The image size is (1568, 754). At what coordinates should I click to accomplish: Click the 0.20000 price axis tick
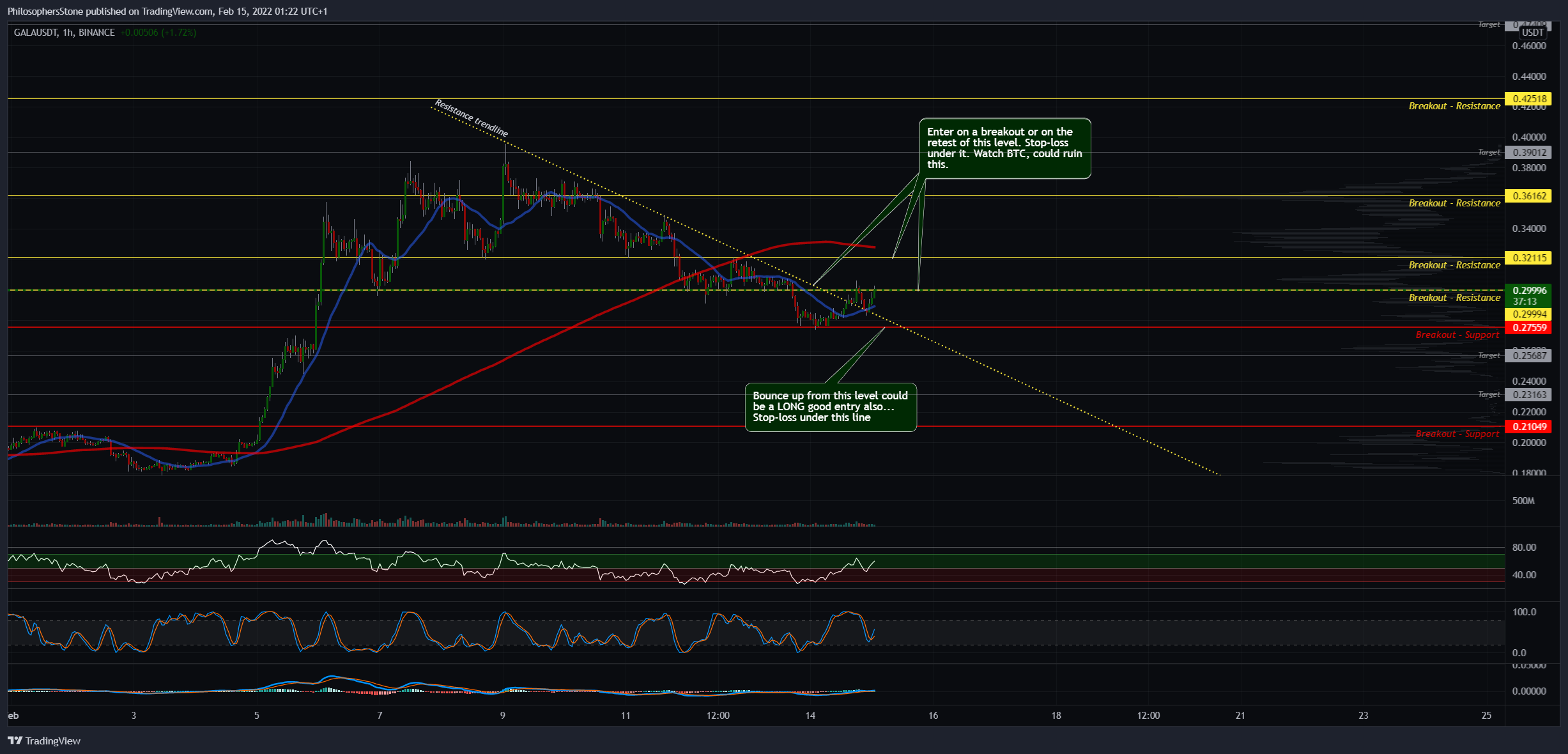1529,443
